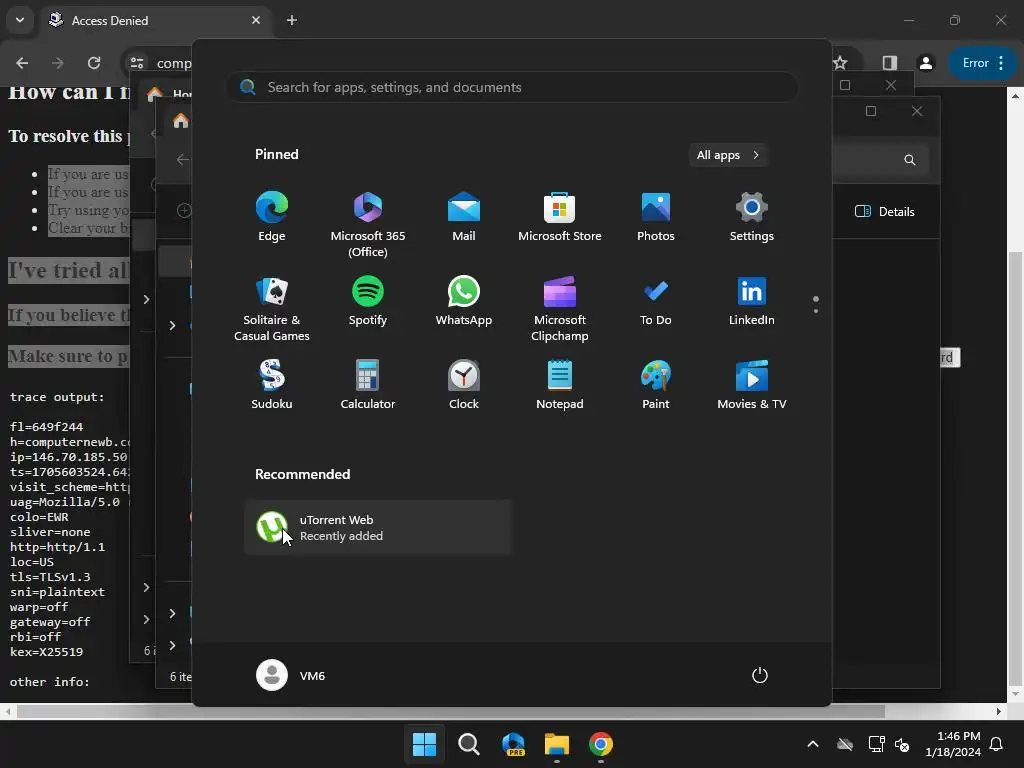Click Chrome's back arrow
Viewport: 1024px width, 768px height.
(x=22, y=63)
